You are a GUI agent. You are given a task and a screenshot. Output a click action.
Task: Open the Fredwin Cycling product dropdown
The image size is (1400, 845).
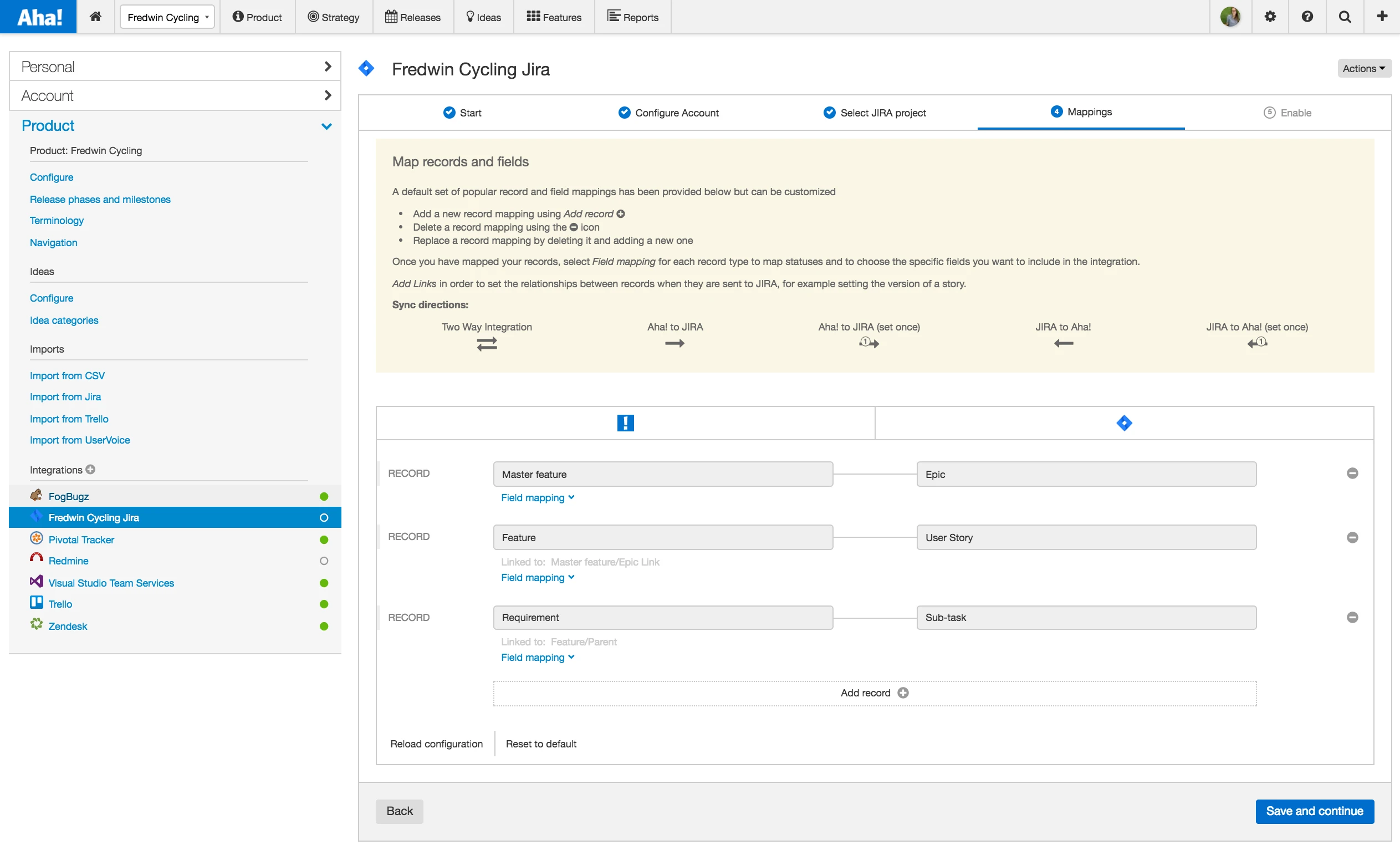pyautogui.click(x=167, y=17)
